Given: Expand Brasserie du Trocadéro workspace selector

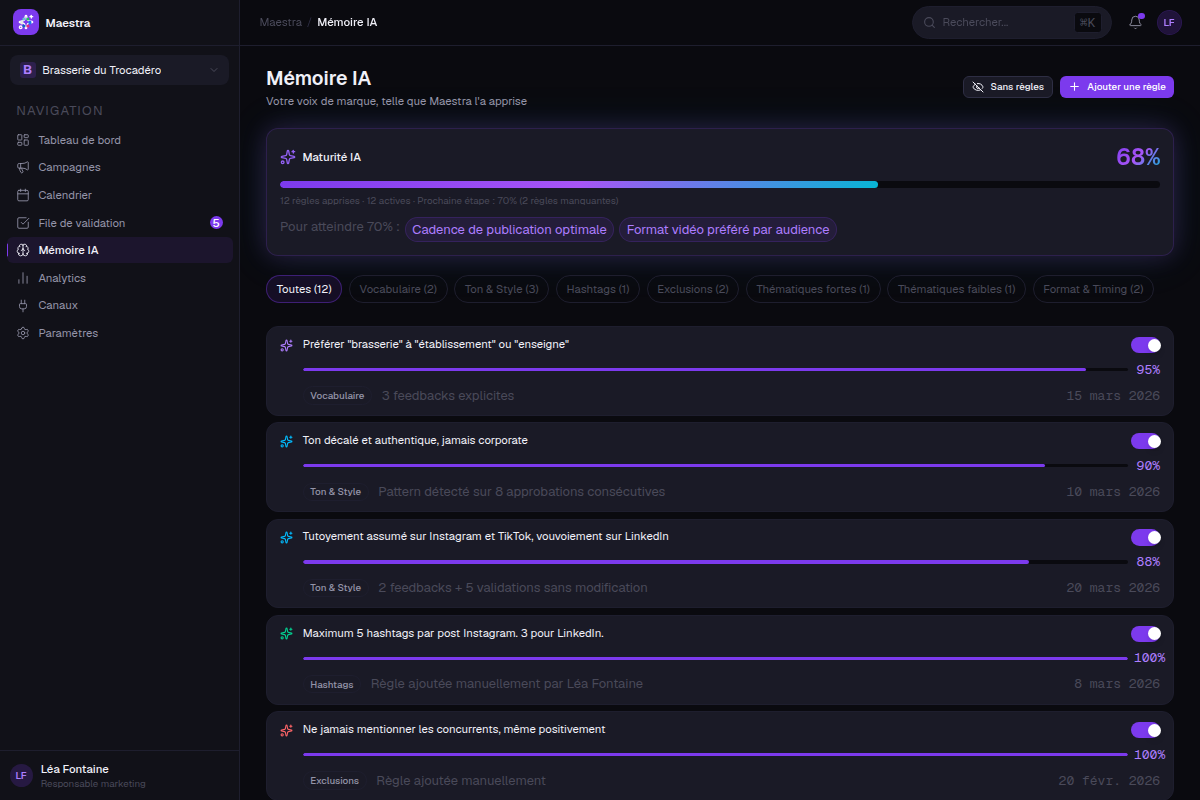Looking at the screenshot, I should point(119,70).
